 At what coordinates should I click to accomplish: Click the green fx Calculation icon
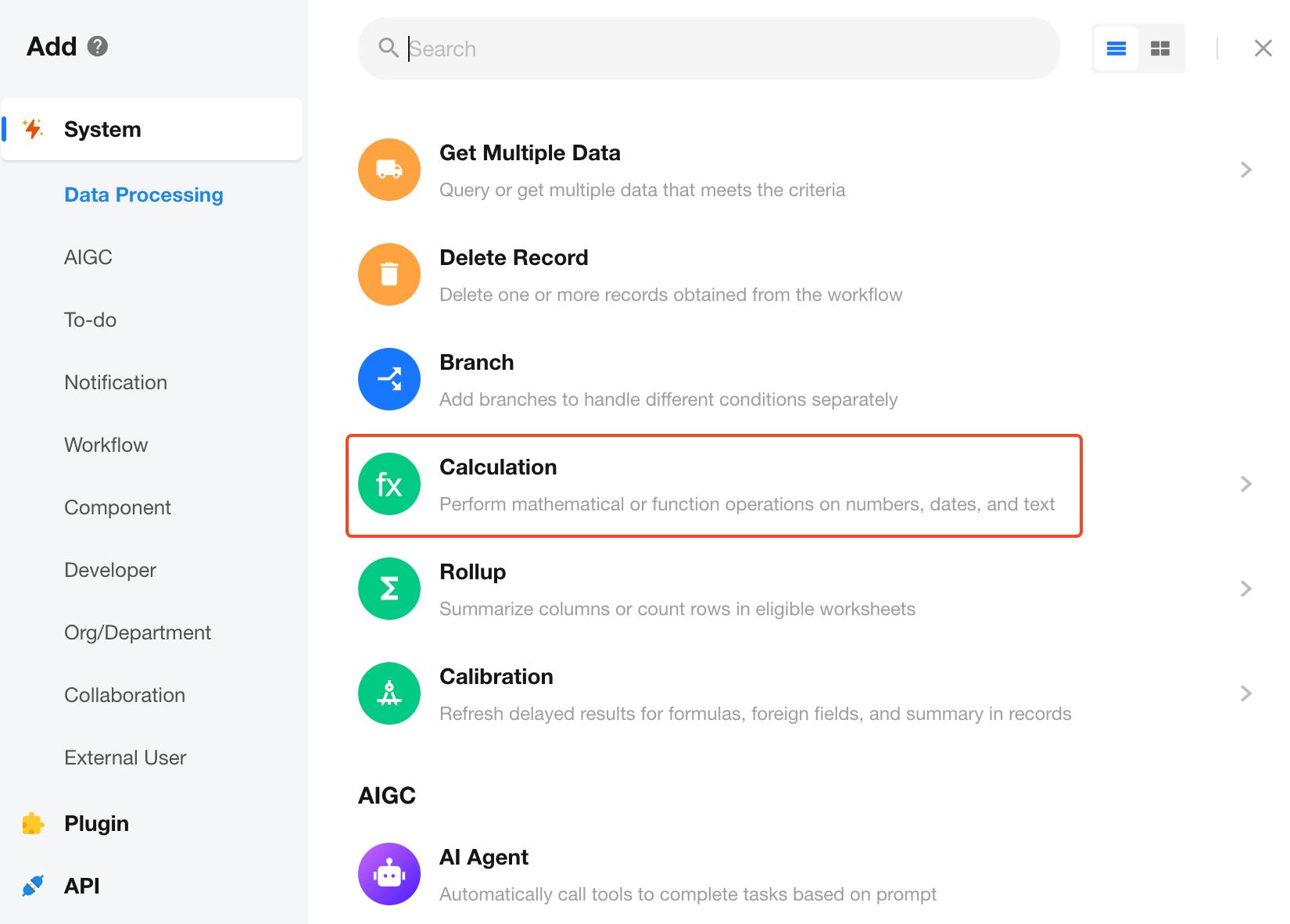tap(389, 484)
